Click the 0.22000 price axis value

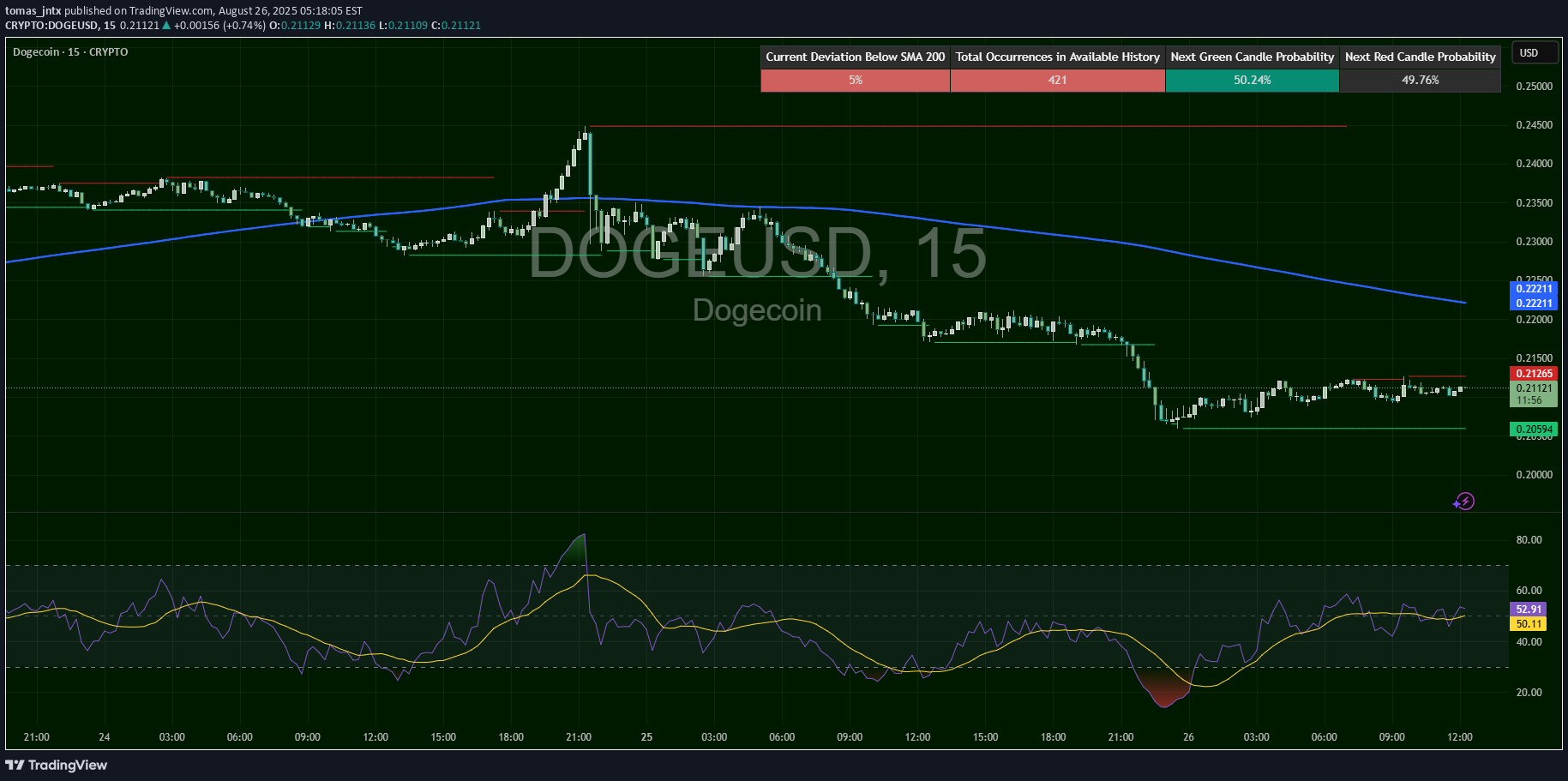pyautogui.click(x=1534, y=320)
